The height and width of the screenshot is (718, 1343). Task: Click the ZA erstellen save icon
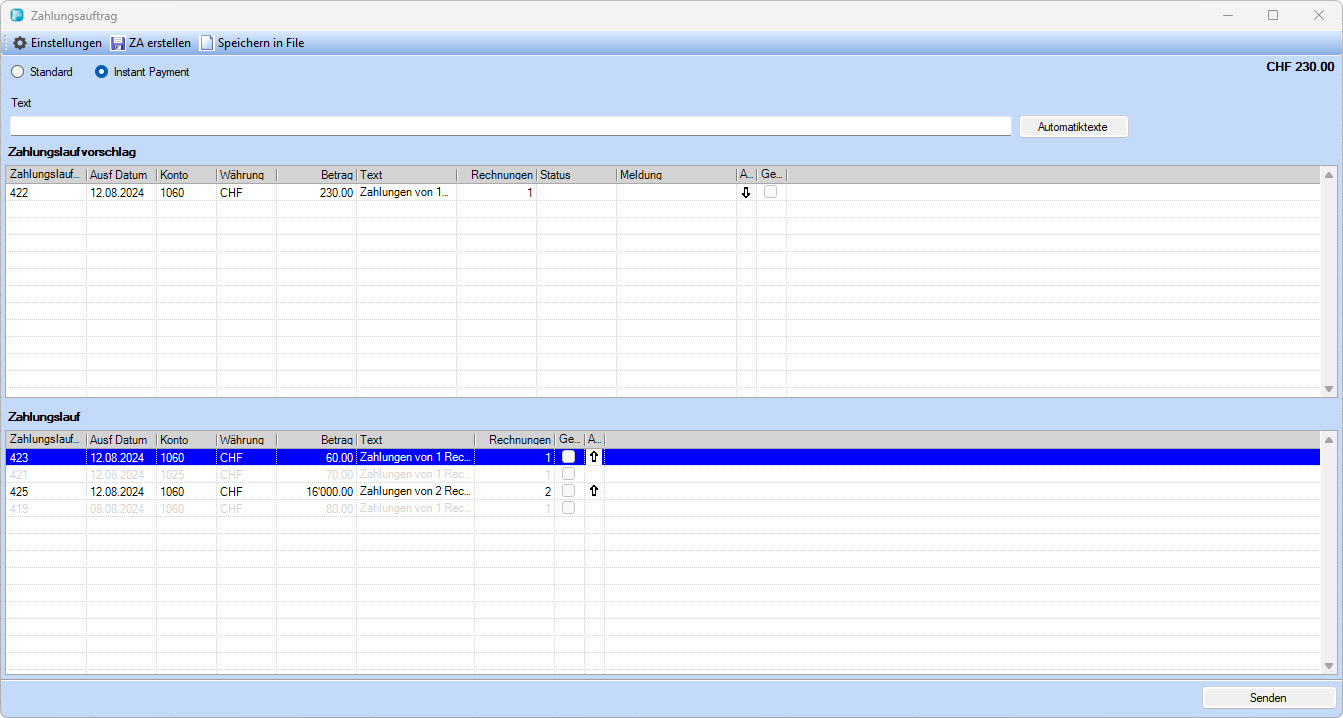[x=118, y=43]
